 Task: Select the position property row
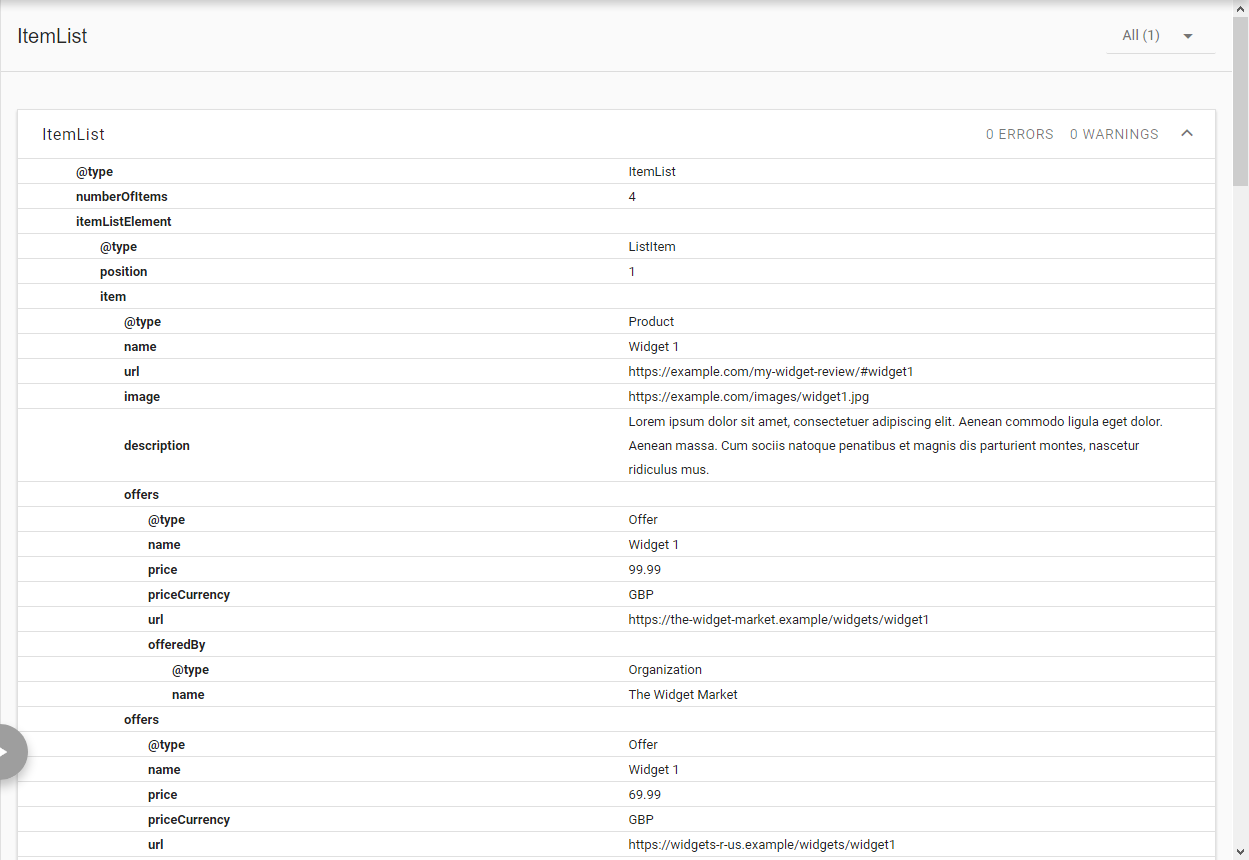tap(123, 271)
